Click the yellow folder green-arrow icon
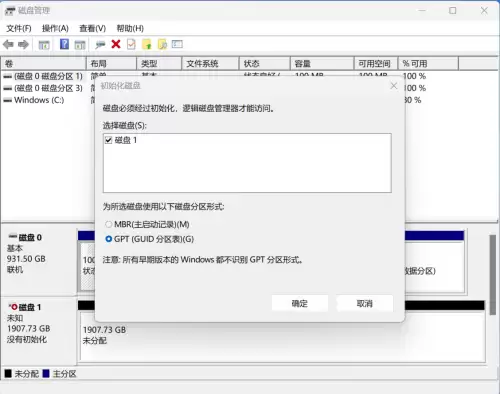 (147, 44)
